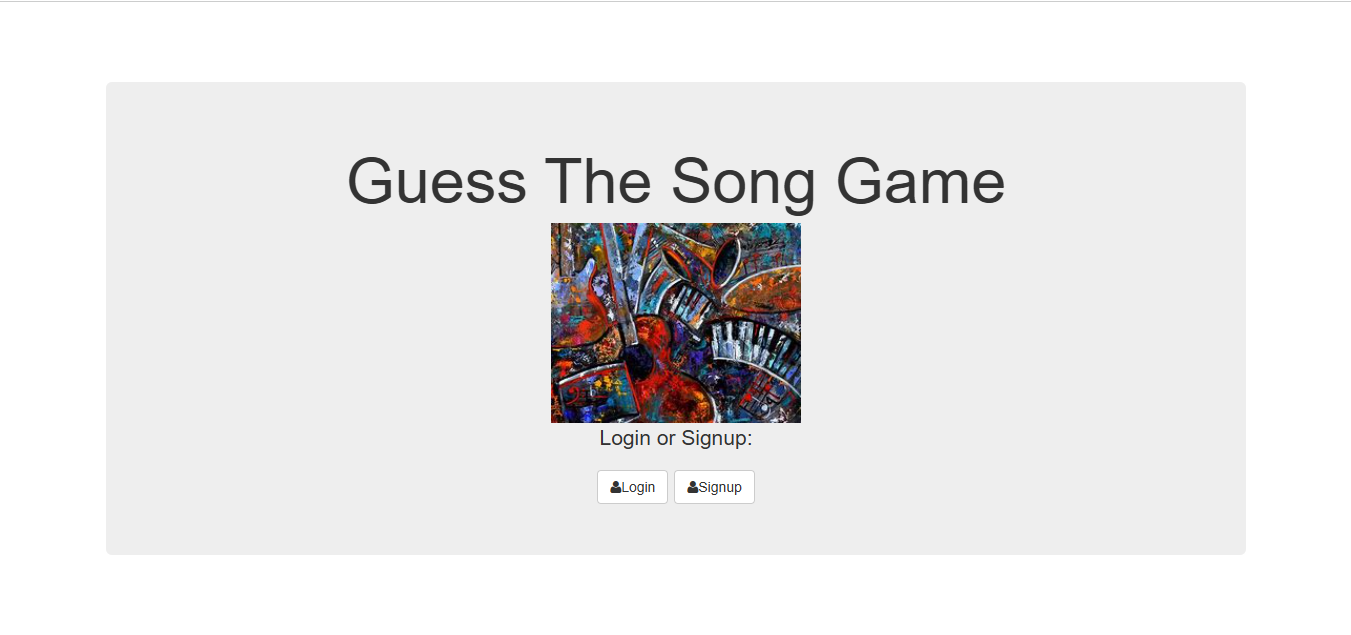
Task: Click the lower piano keyboard in the painting
Action: coord(755,345)
